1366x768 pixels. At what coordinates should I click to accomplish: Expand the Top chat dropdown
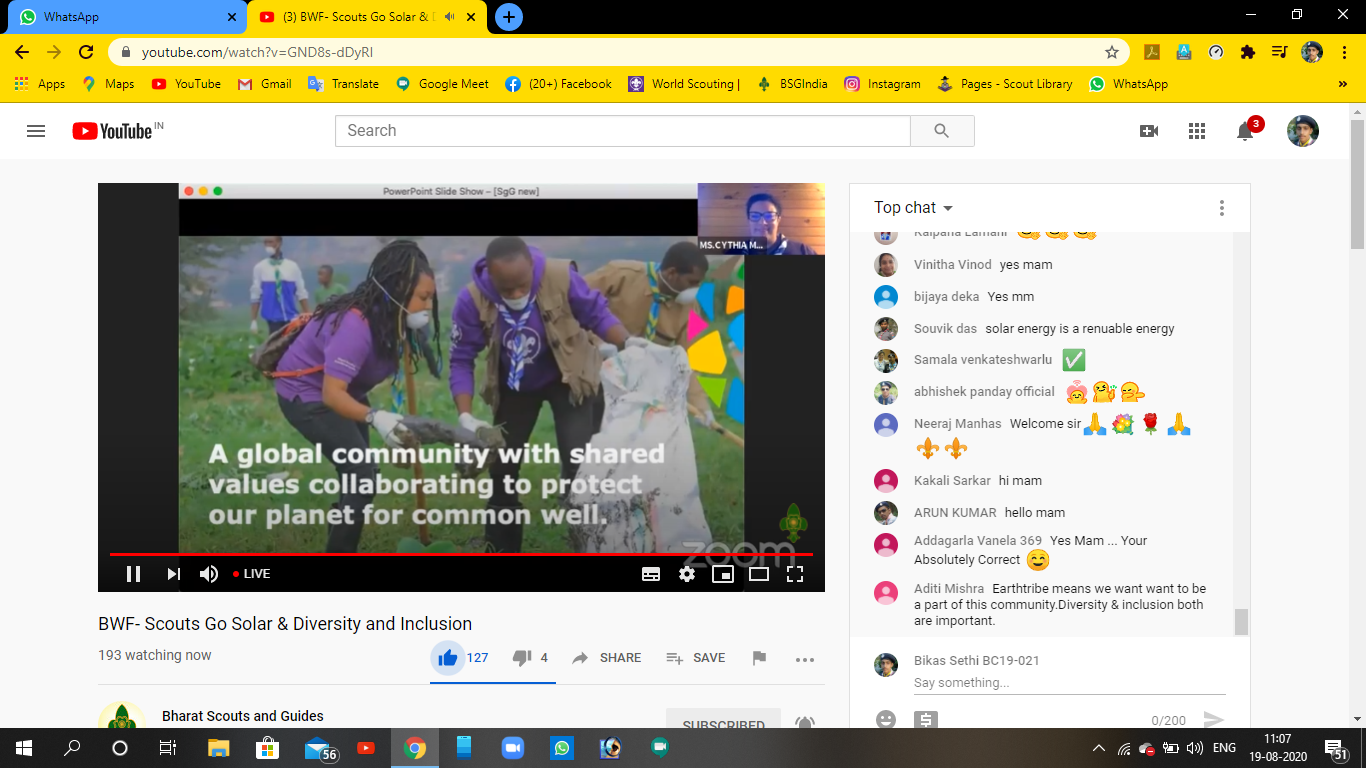pos(913,208)
